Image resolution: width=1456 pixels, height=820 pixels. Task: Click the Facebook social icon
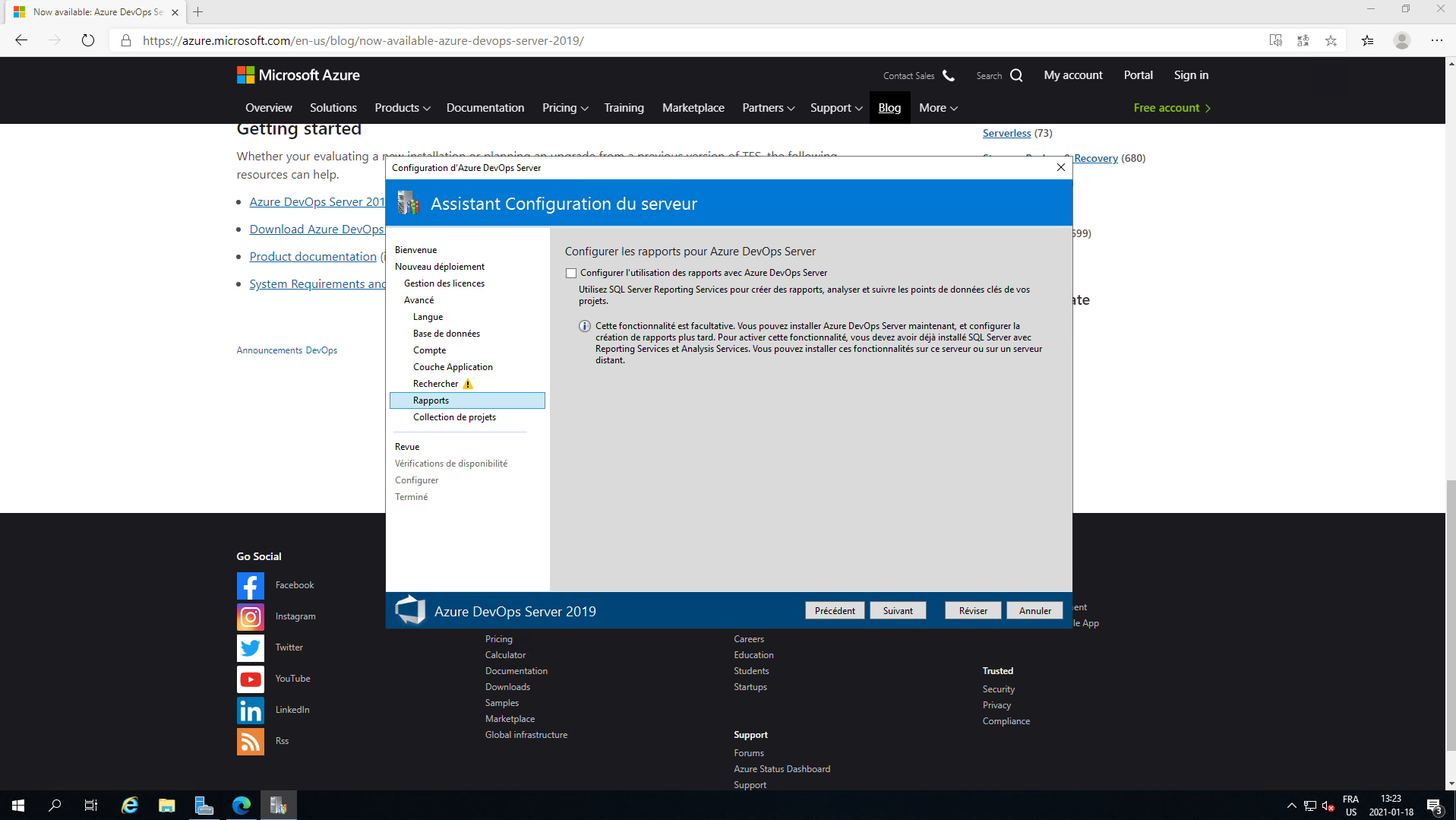[x=250, y=586]
